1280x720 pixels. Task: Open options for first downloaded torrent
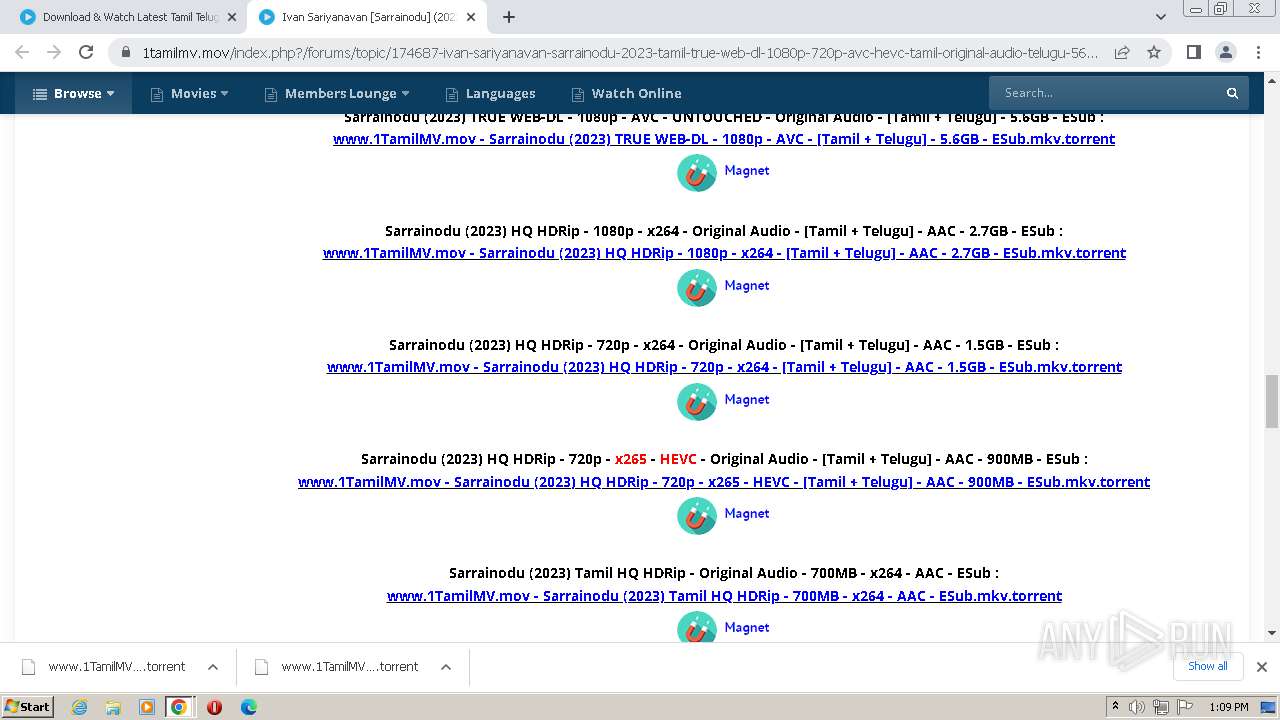(213, 667)
